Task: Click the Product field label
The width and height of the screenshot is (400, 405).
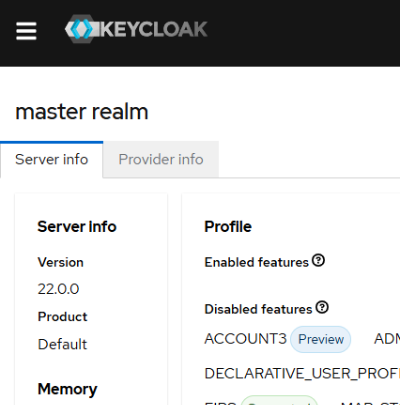Action: [62, 317]
